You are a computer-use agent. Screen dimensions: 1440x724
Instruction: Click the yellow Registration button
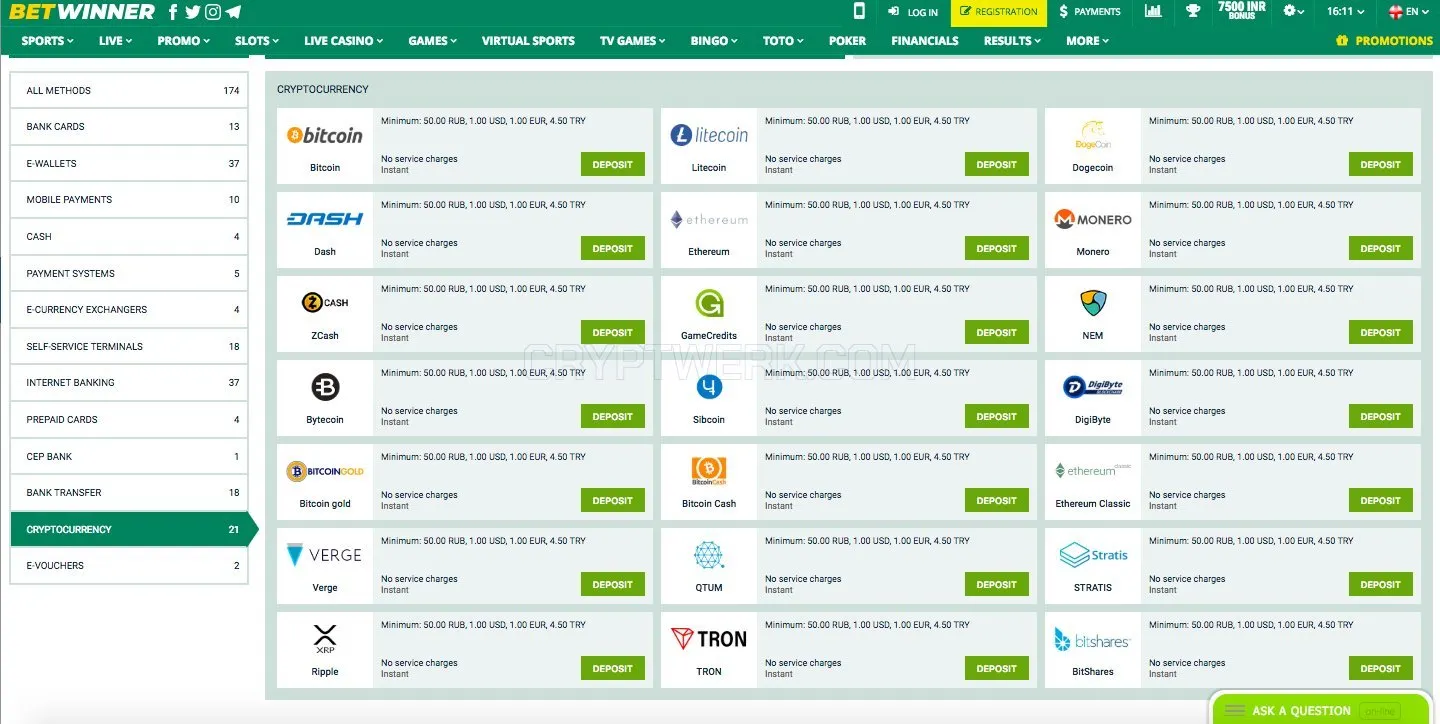tap(998, 12)
